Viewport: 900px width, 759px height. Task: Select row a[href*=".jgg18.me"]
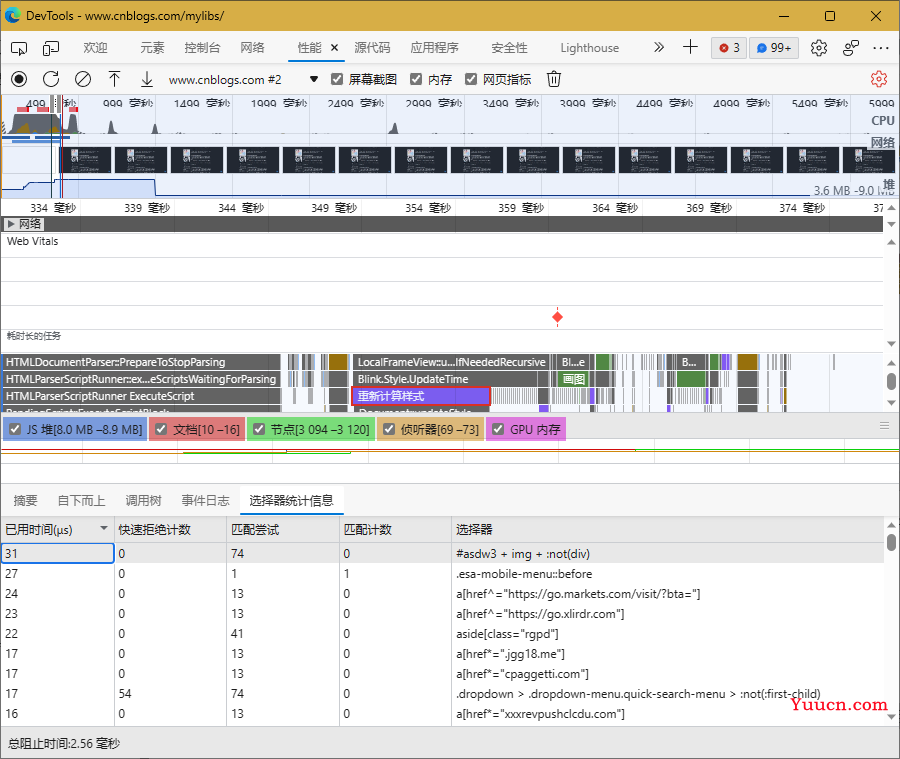coord(442,654)
